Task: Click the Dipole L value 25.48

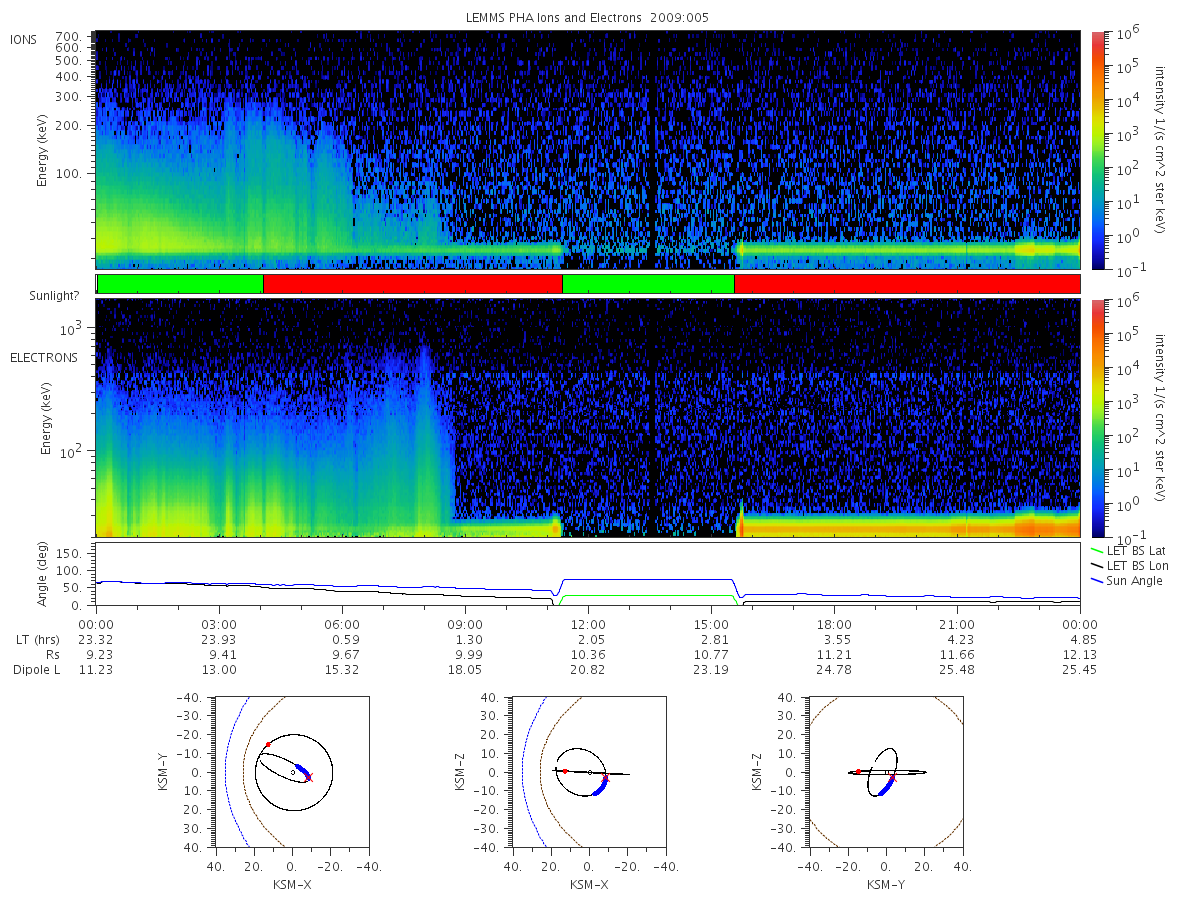Action: click(x=957, y=670)
